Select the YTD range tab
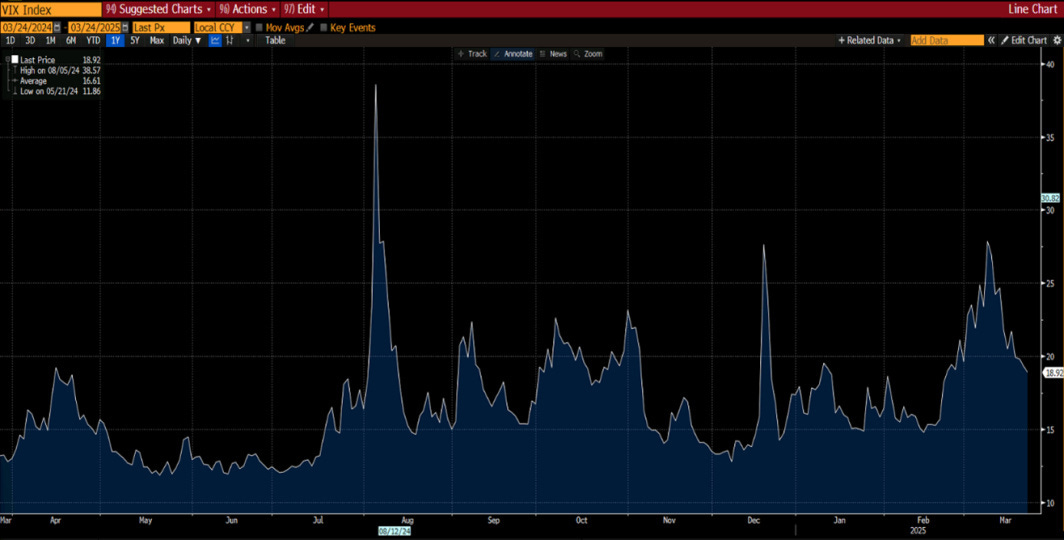Viewport: 1064px width, 540px height. click(x=93, y=40)
